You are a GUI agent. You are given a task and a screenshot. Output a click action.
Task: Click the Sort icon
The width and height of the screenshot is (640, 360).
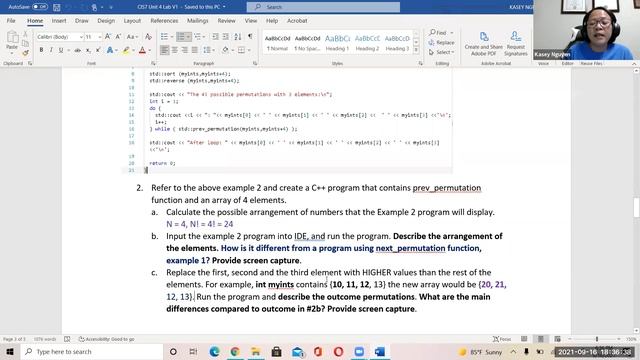tap(238, 37)
